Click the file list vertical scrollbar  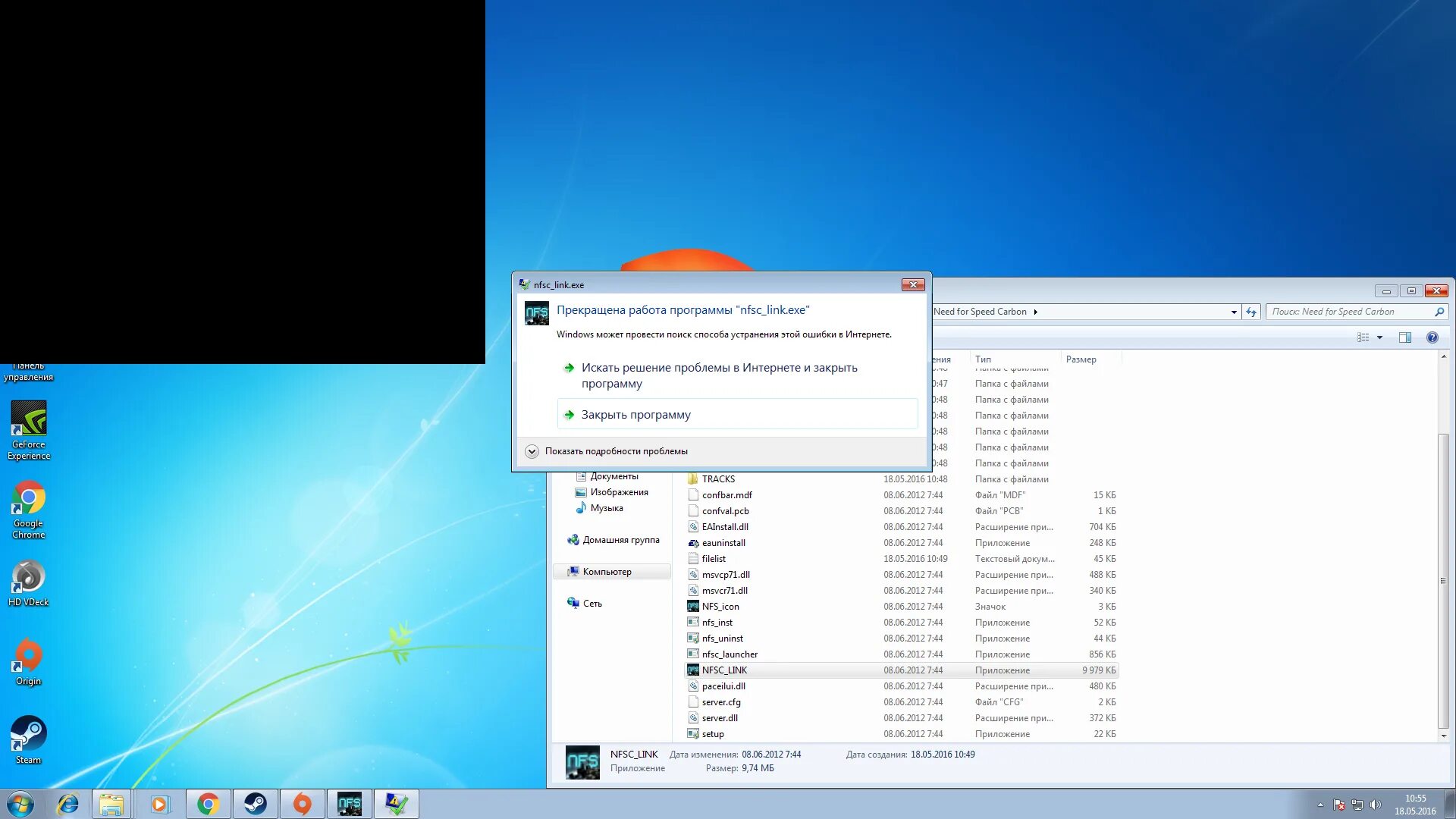point(1443,581)
